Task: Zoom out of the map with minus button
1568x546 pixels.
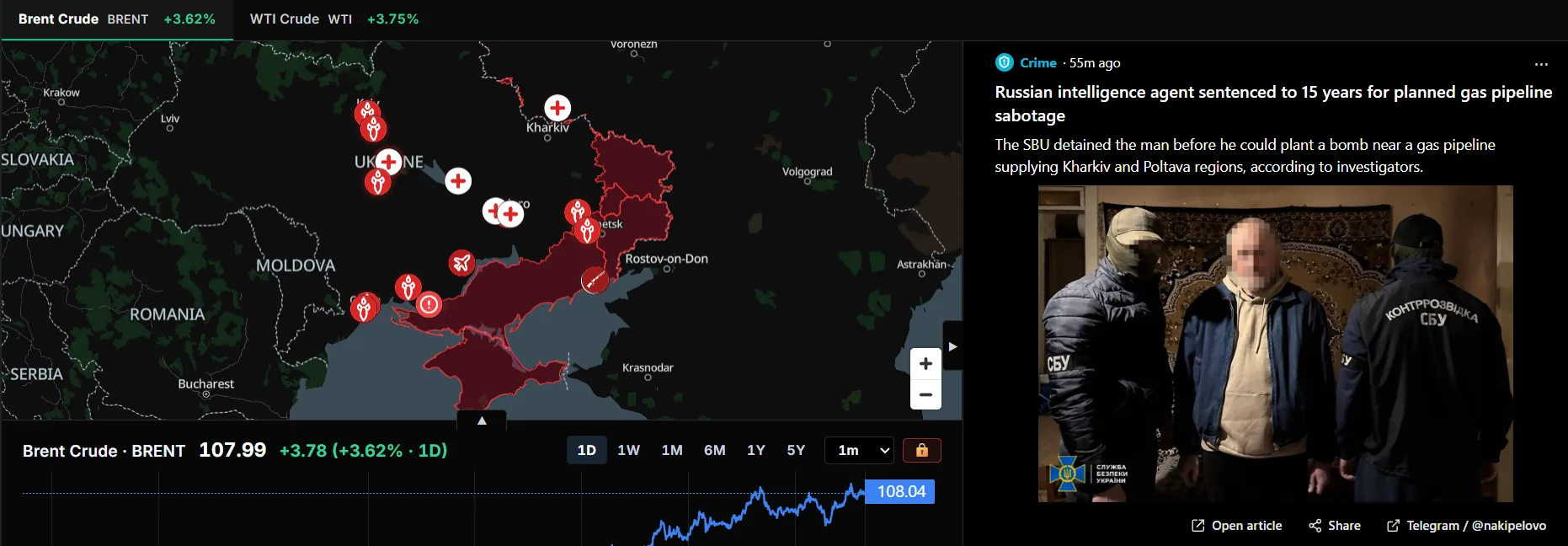Action: (x=925, y=394)
